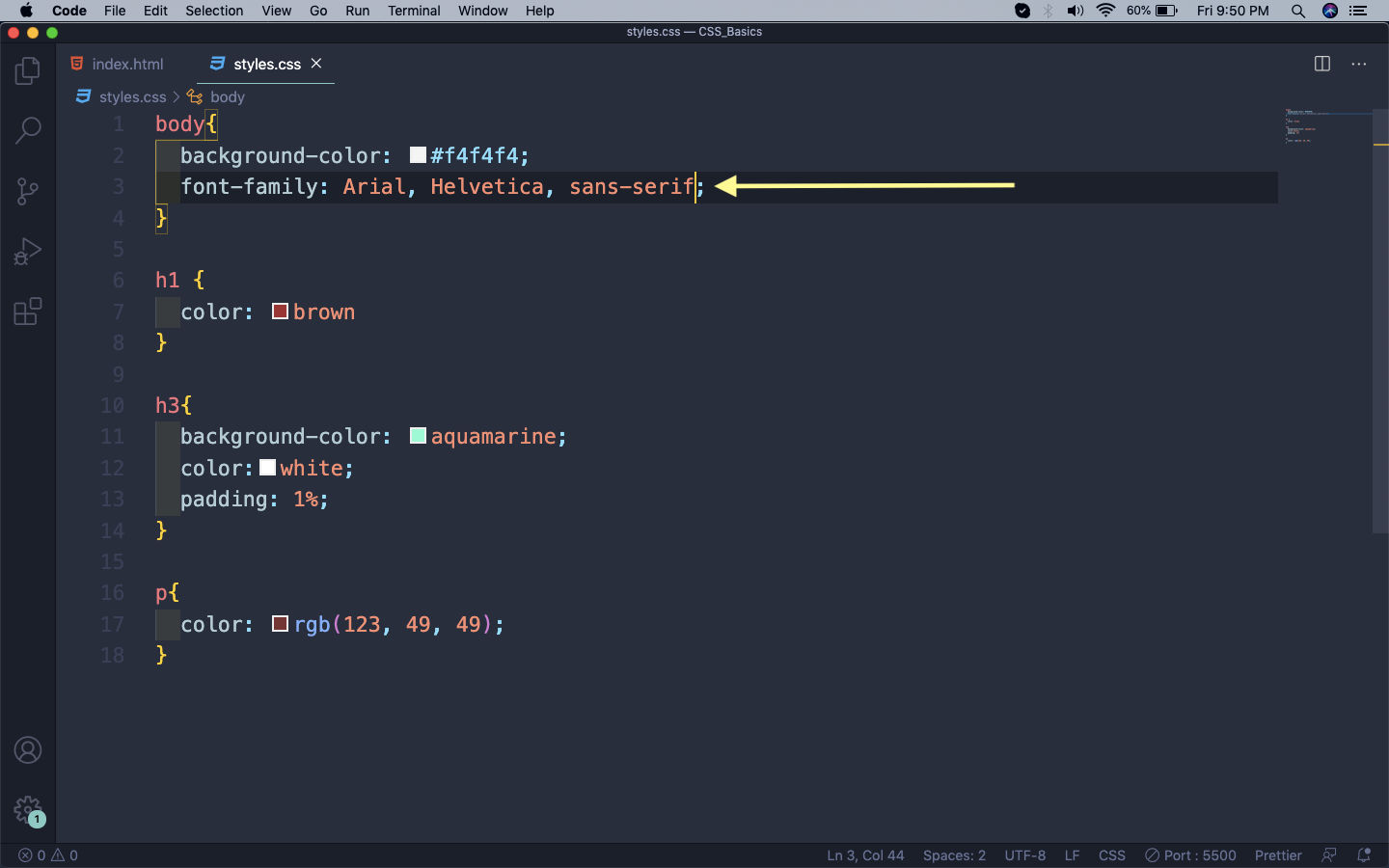1389x868 pixels.
Task: Open battery status in menu bar
Action: [1152, 11]
